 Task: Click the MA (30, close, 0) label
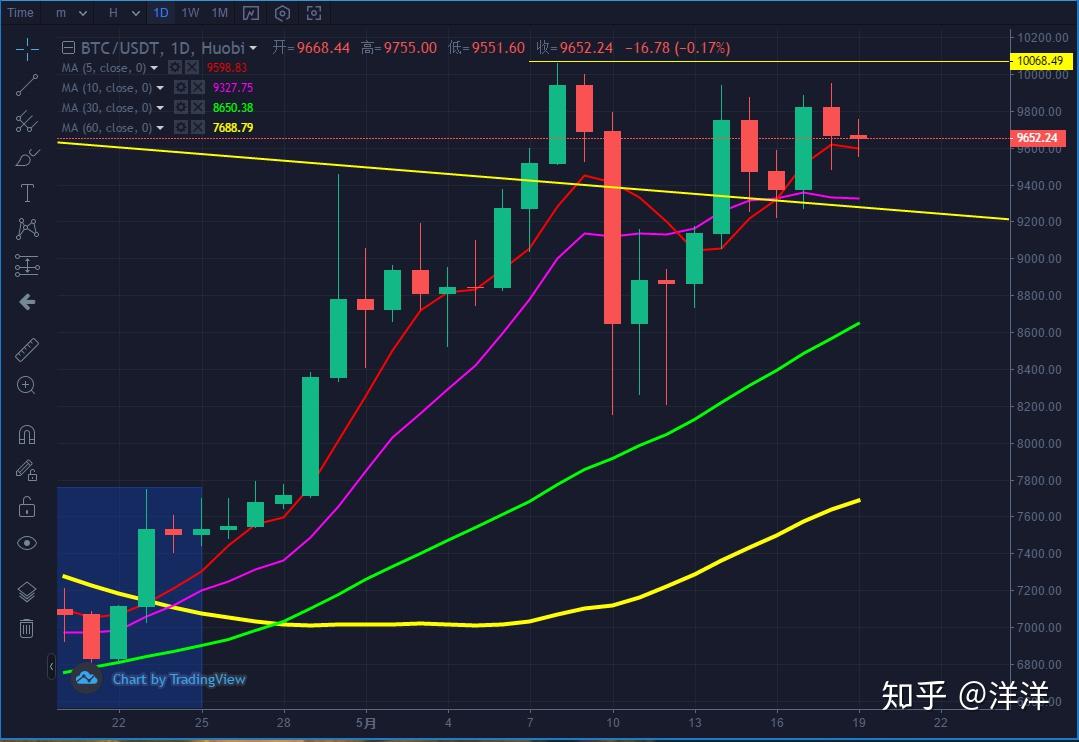point(107,107)
